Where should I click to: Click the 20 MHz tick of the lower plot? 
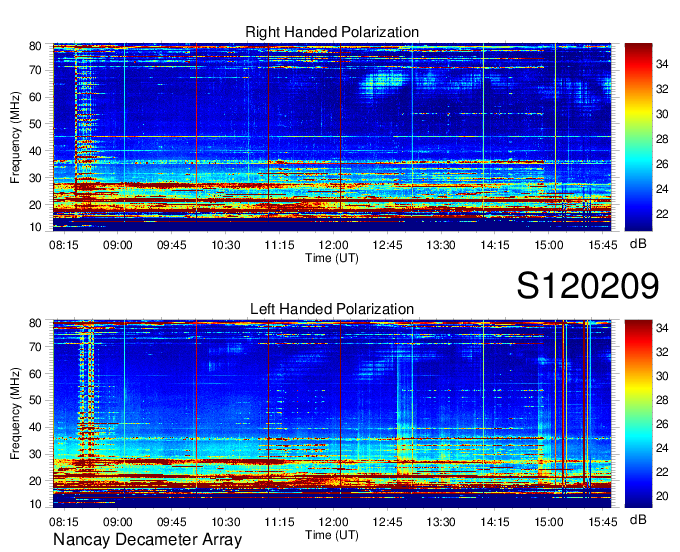pyautogui.click(x=35, y=481)
